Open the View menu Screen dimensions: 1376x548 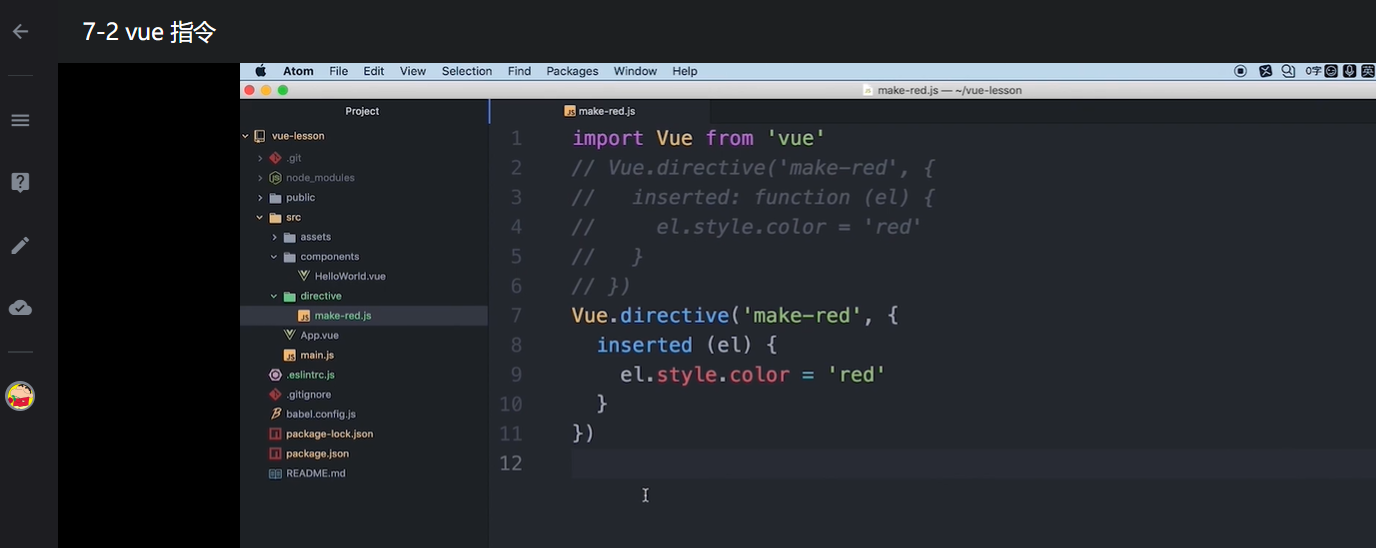(413, 71)
